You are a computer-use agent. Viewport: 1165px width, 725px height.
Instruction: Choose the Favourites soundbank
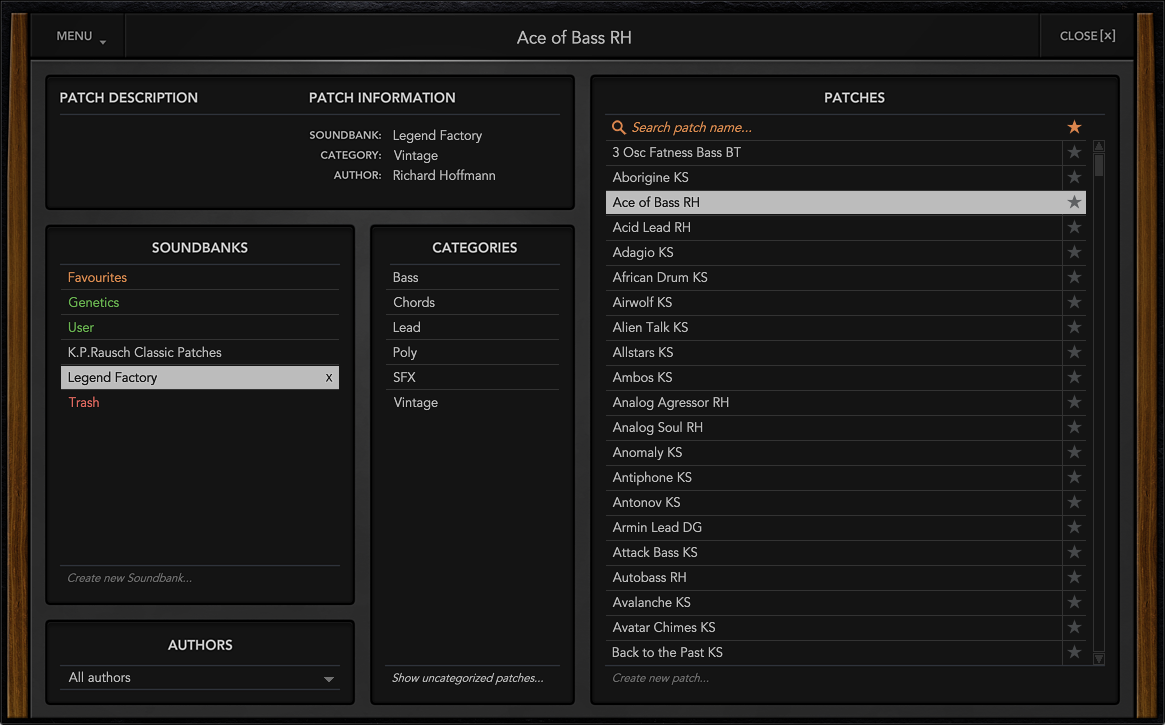tap(98, 277)
